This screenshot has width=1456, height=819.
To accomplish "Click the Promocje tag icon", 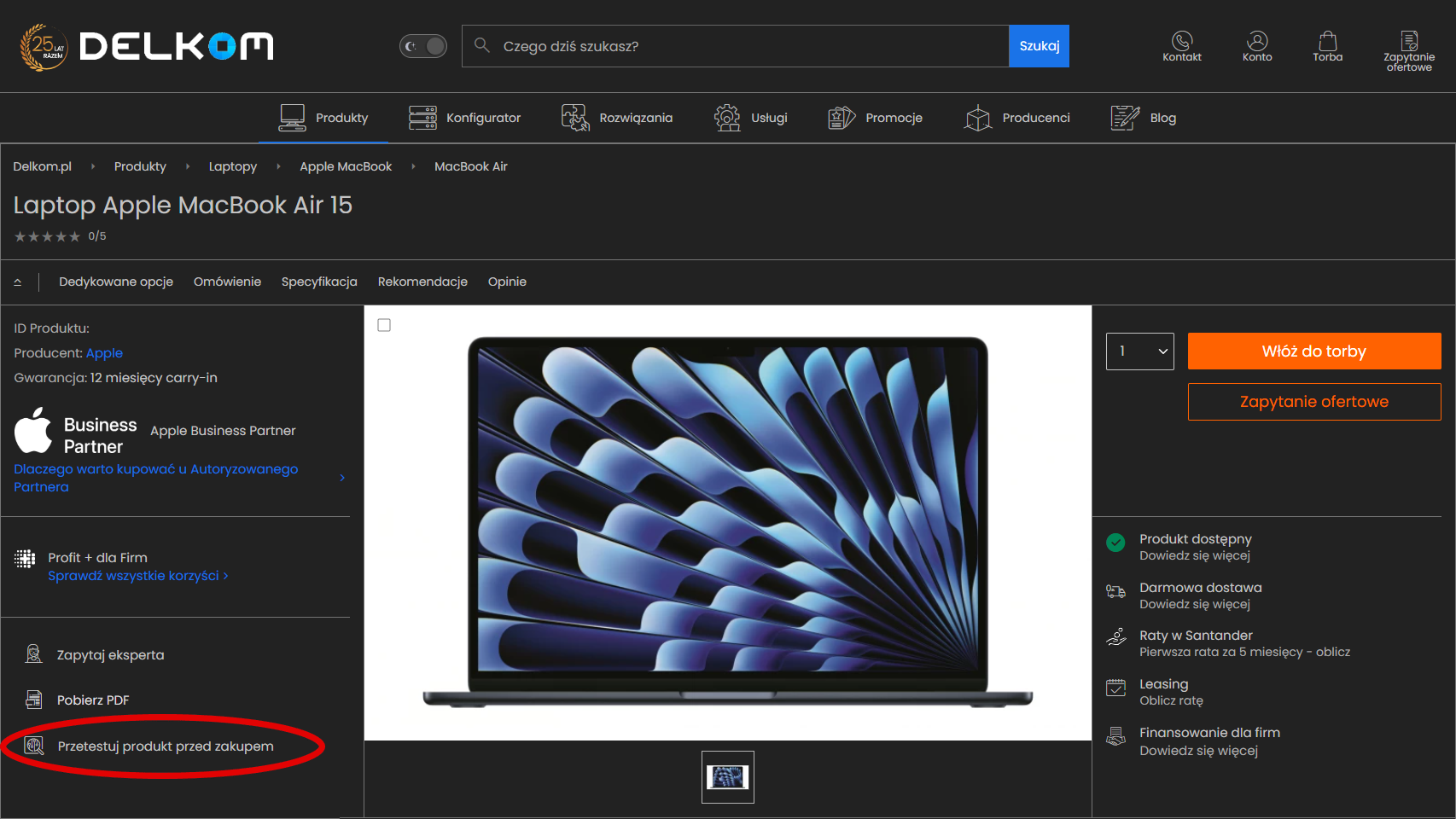I will (x=842, y=118).
